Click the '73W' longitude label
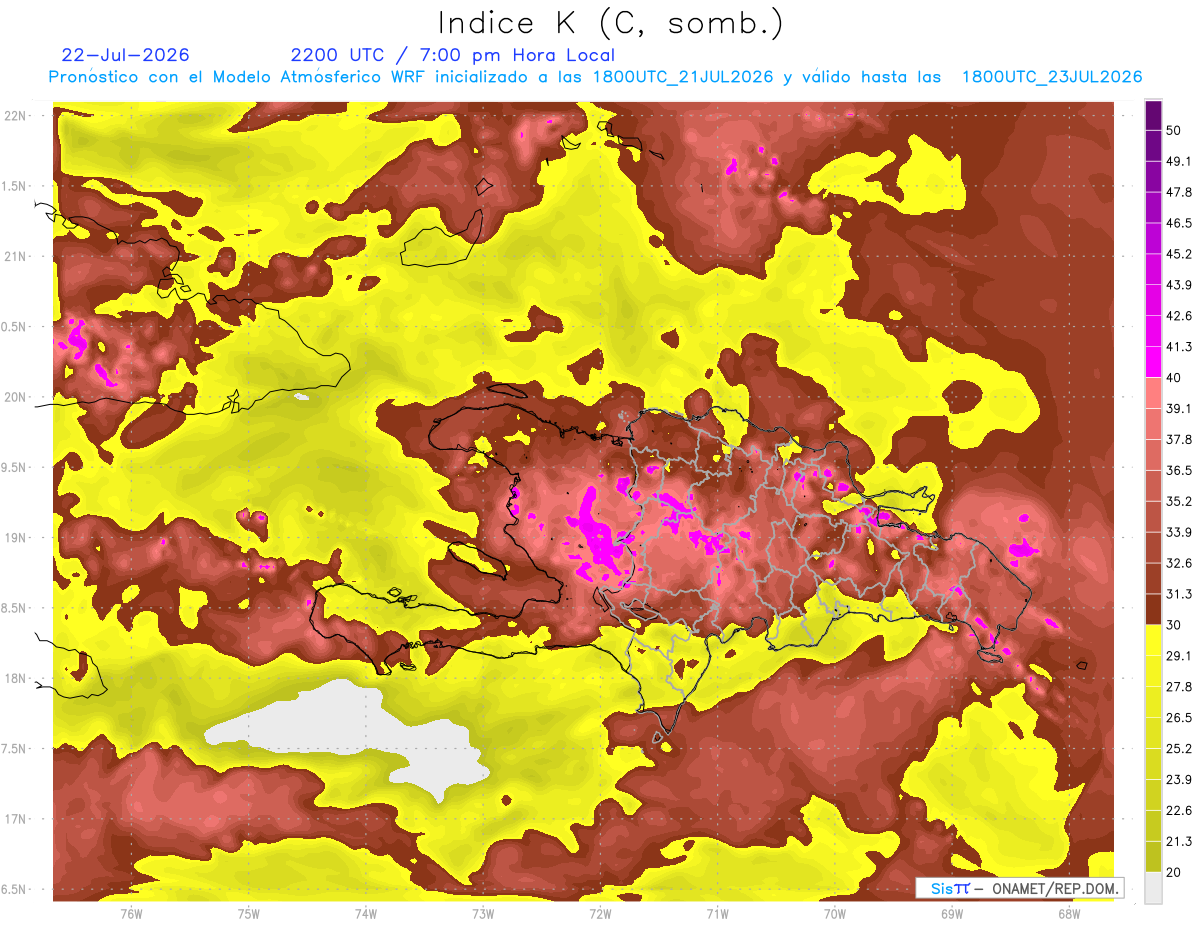 coord(483,913)
